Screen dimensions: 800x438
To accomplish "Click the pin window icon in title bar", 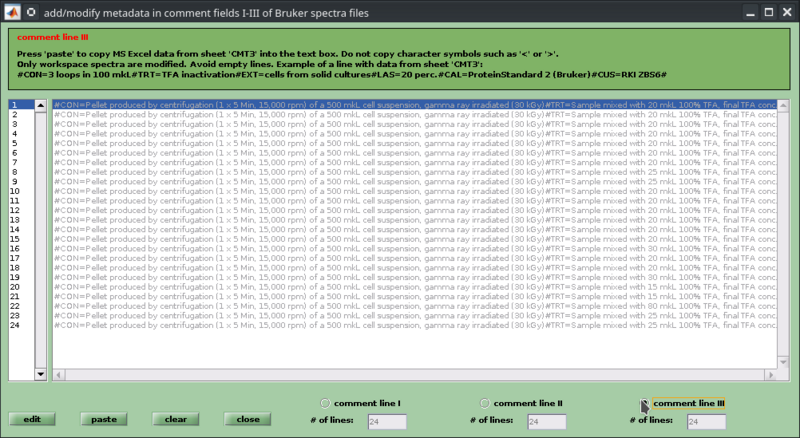I will coord(32,12).
